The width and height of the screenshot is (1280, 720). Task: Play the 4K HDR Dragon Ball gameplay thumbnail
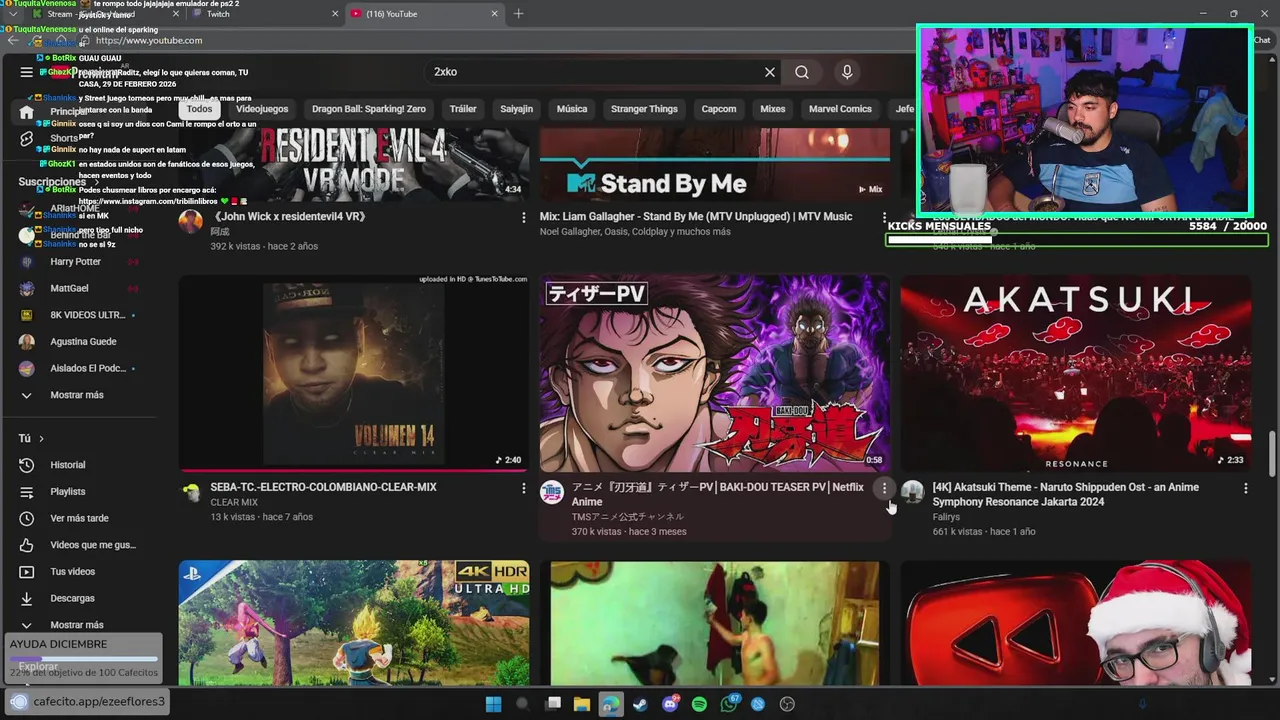click(x=354, y=622)
